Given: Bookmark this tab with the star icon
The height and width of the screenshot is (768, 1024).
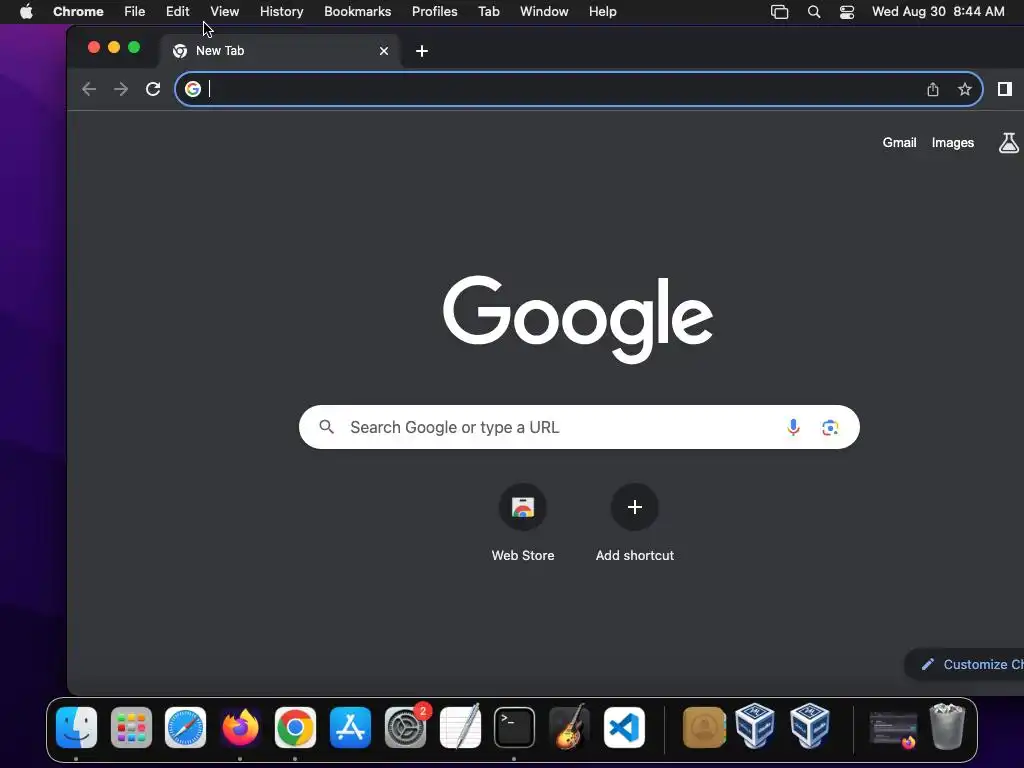Looking at the screenshot, I should 965,89.
